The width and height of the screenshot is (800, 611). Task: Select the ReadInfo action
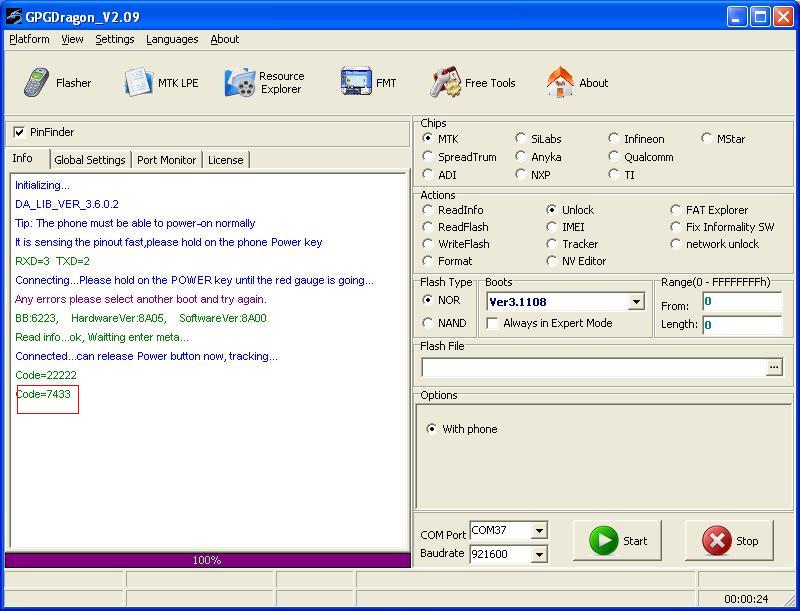pyautogui.click(x=428, y=210)
